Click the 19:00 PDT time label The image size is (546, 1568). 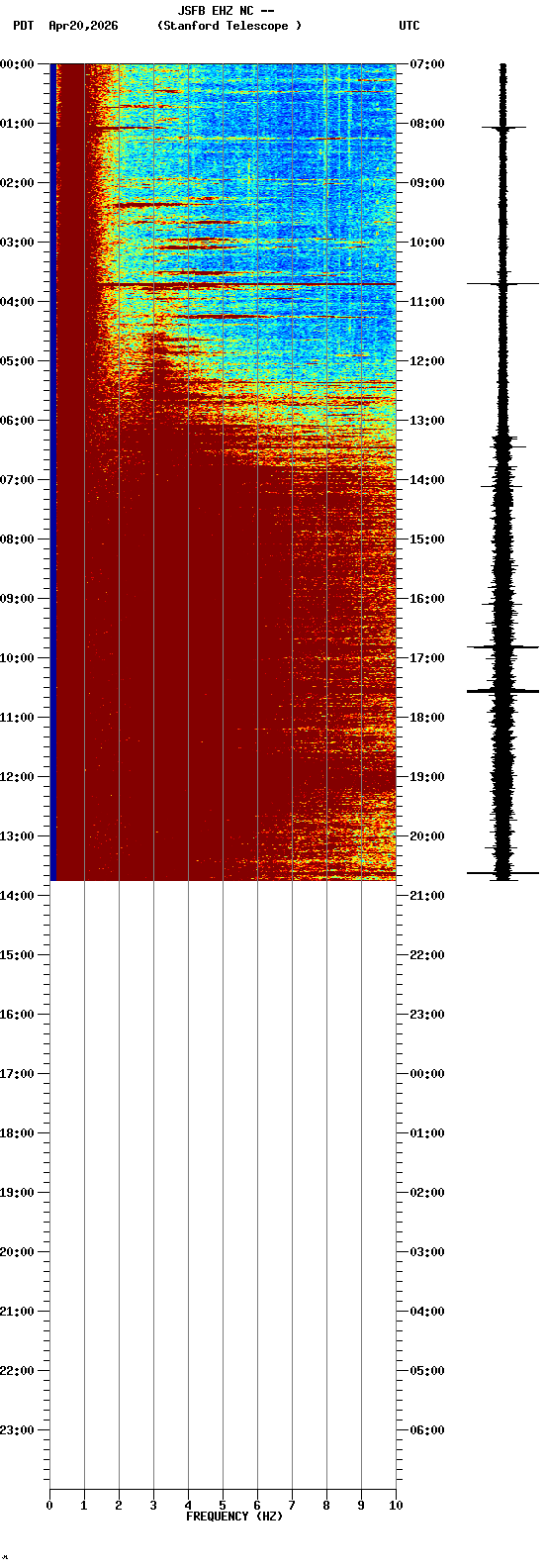(x=17, y=1193)
